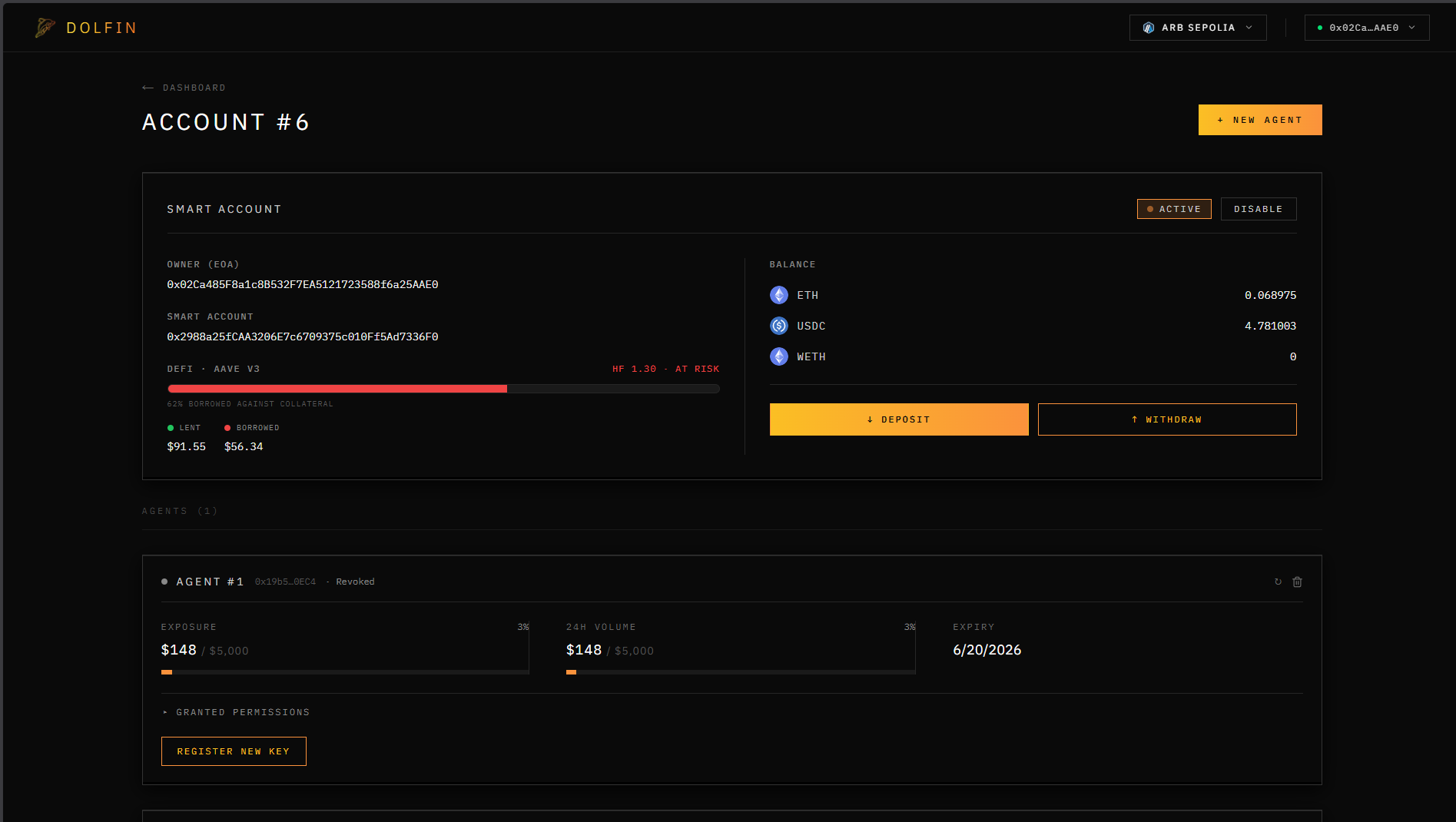Image resolution: width=1456 pixels, height=822 pixels.
Task: Go back to Dashboard link
Action: click(194, 88)
